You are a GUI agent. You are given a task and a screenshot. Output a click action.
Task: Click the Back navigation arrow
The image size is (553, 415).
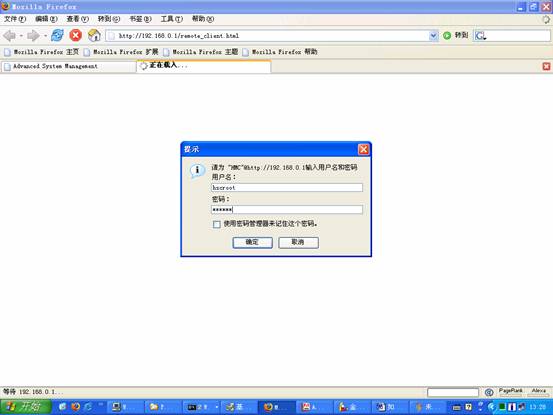[x=10, y=36]
